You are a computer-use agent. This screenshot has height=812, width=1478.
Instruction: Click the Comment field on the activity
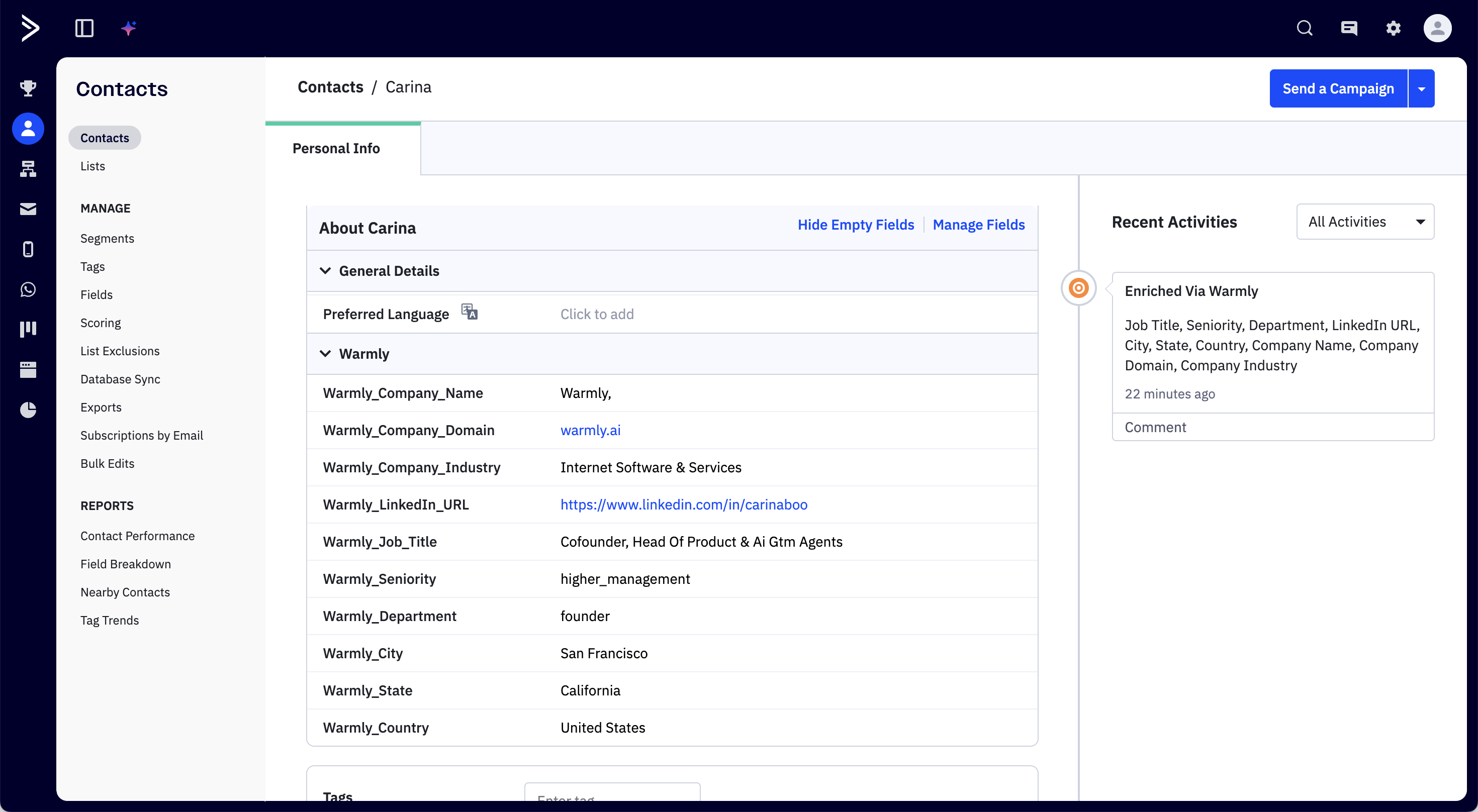pyautogui.click(x=1272, y=427)
